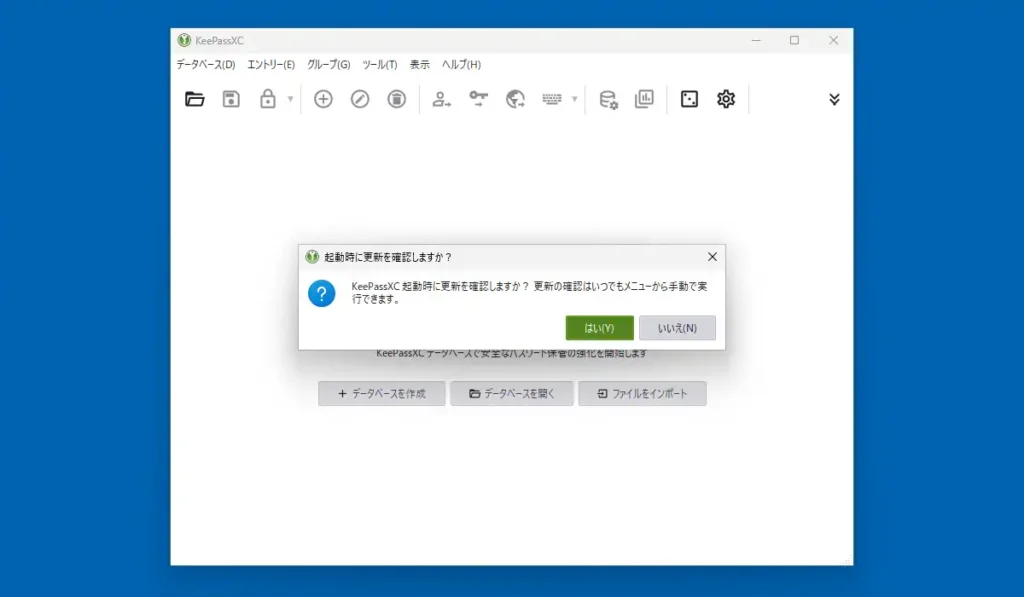Open the 表示 menu
Image resolution: width=1024 pixels, height=597 pixels.
tap(419, 65)
